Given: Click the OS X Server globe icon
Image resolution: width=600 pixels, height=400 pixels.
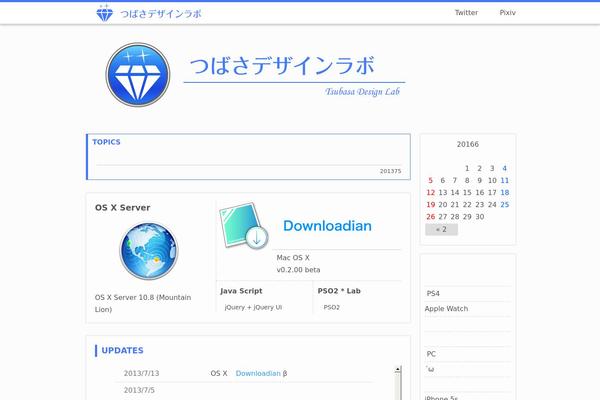Looking at the screenshot, I should (149, 251).
